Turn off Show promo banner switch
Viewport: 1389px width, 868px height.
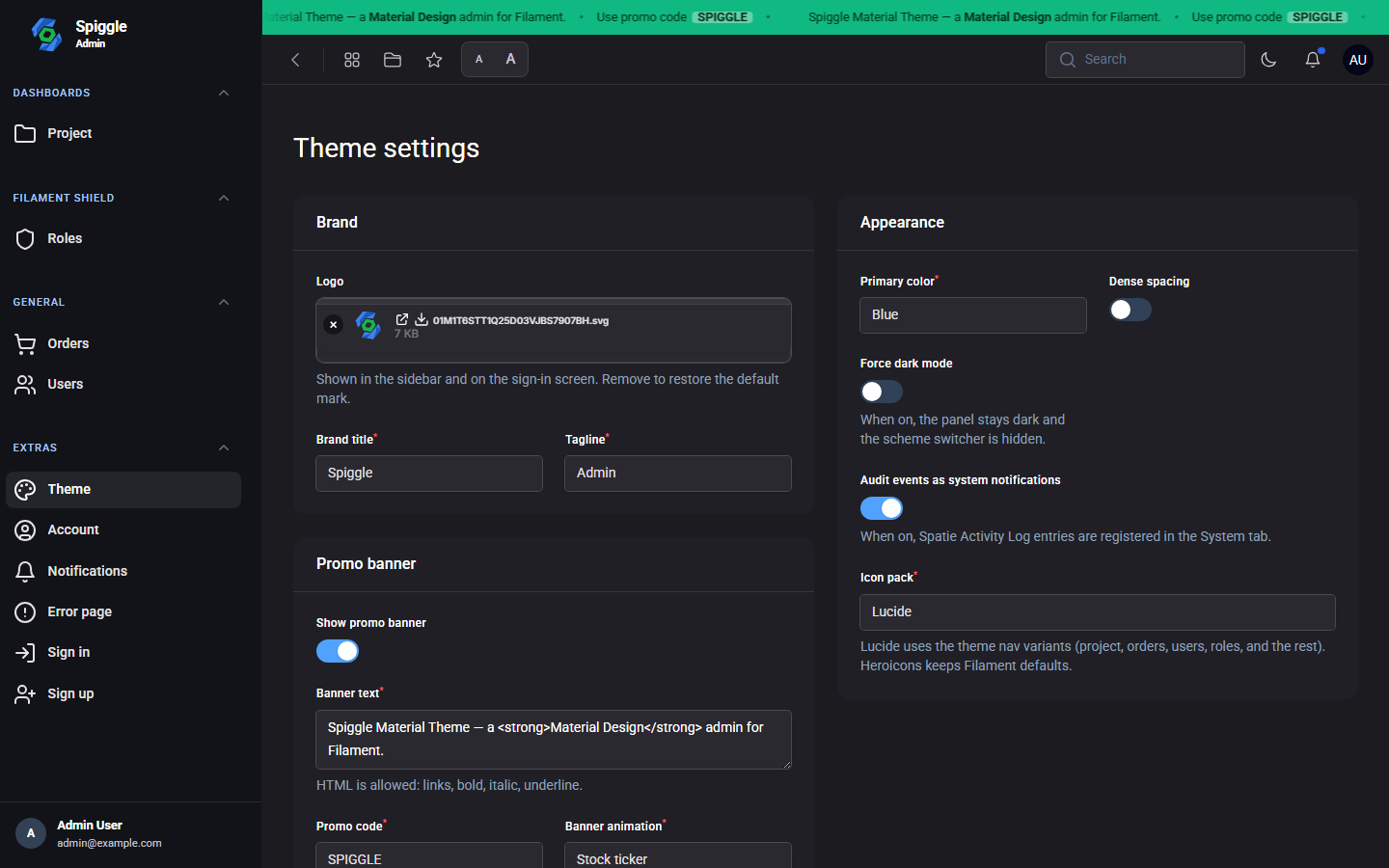[338, 651]
